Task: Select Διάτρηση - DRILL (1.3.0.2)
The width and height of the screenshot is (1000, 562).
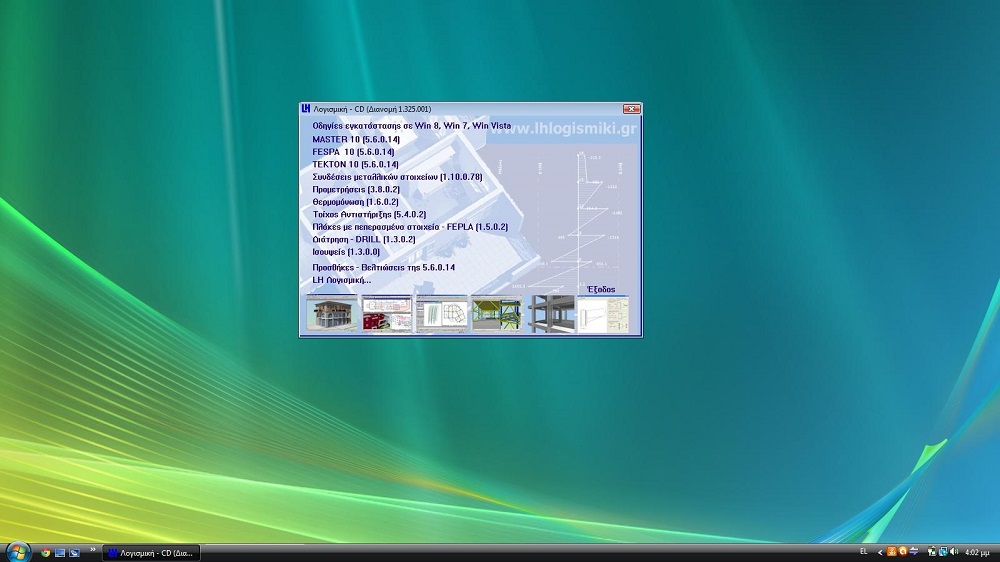Action: tap(364, 239)
